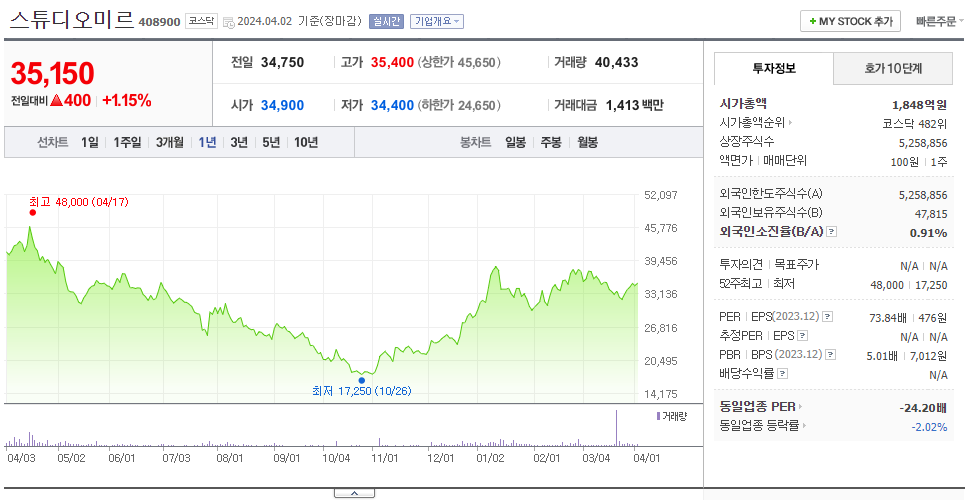Click the 상장주식수 value 5,258,856
This screenshot has height=500, width=968.
(923, 143)
